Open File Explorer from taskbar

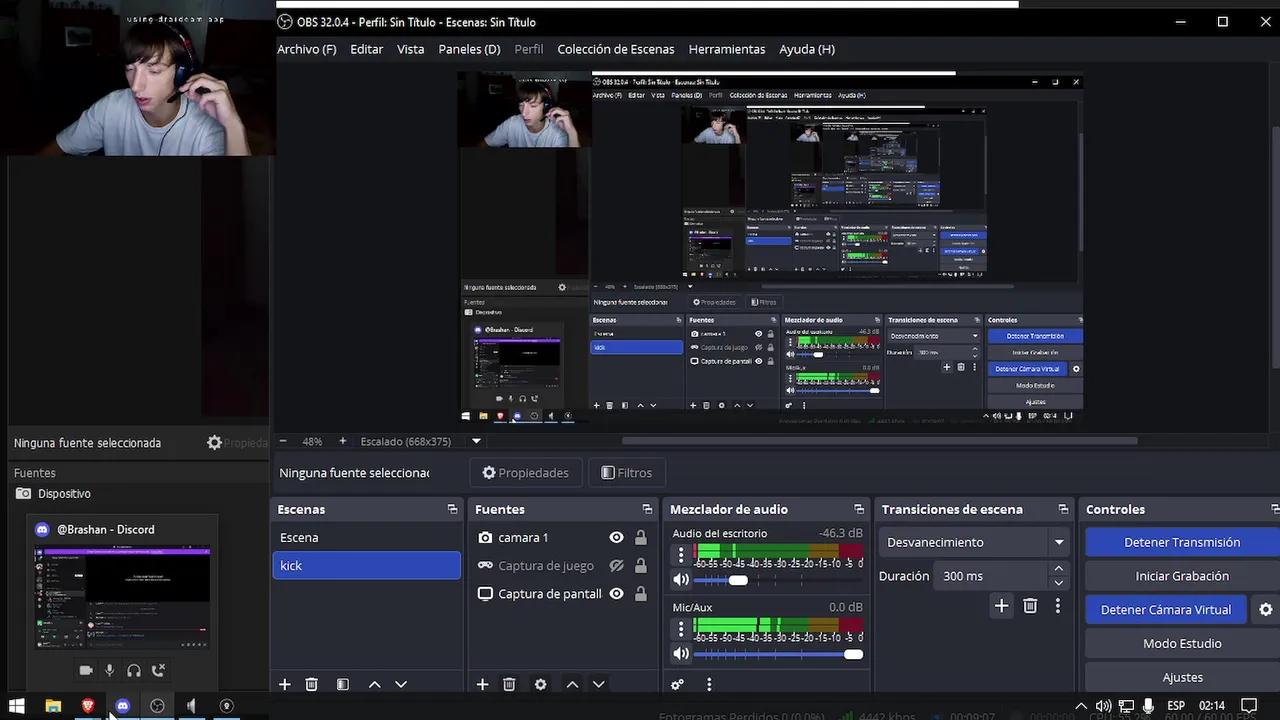click(53, 706)
